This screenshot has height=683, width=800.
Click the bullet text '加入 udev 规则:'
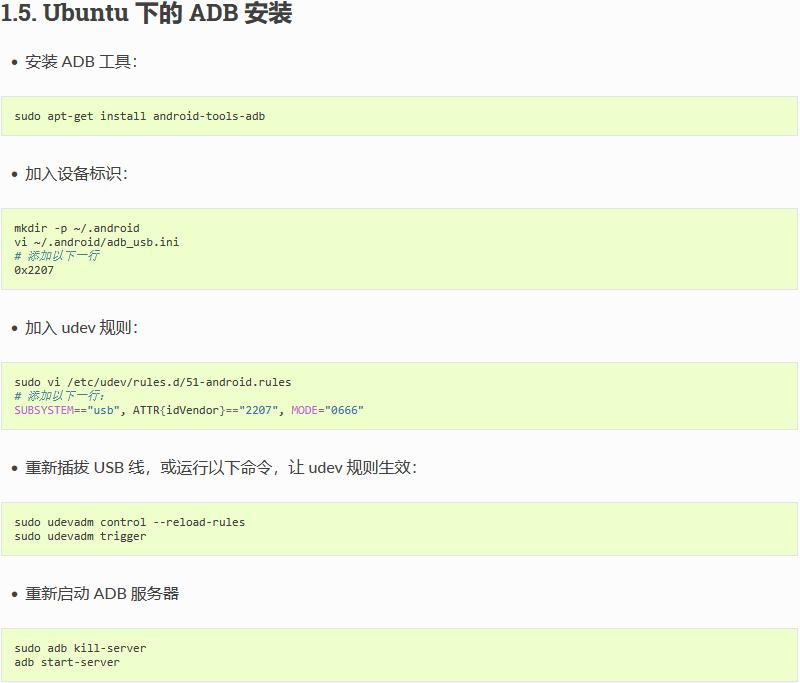click(82, 327)
